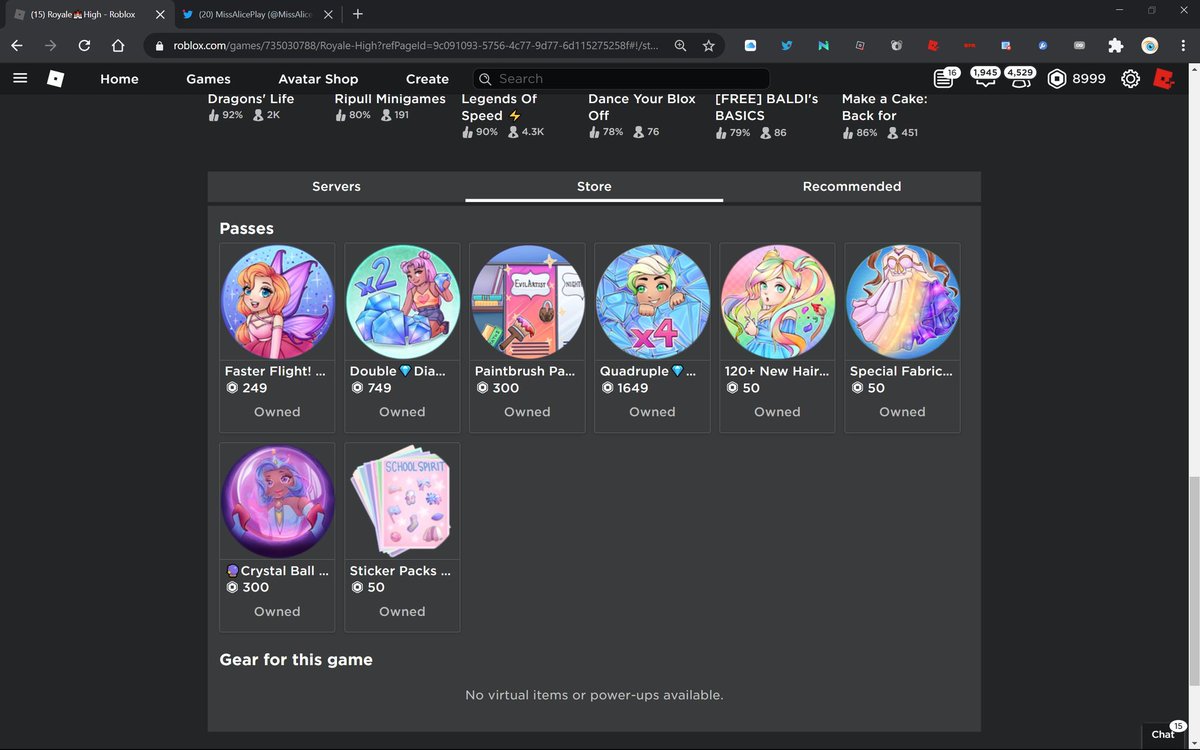Click the zoom magnifier icon in address bar

680,45
